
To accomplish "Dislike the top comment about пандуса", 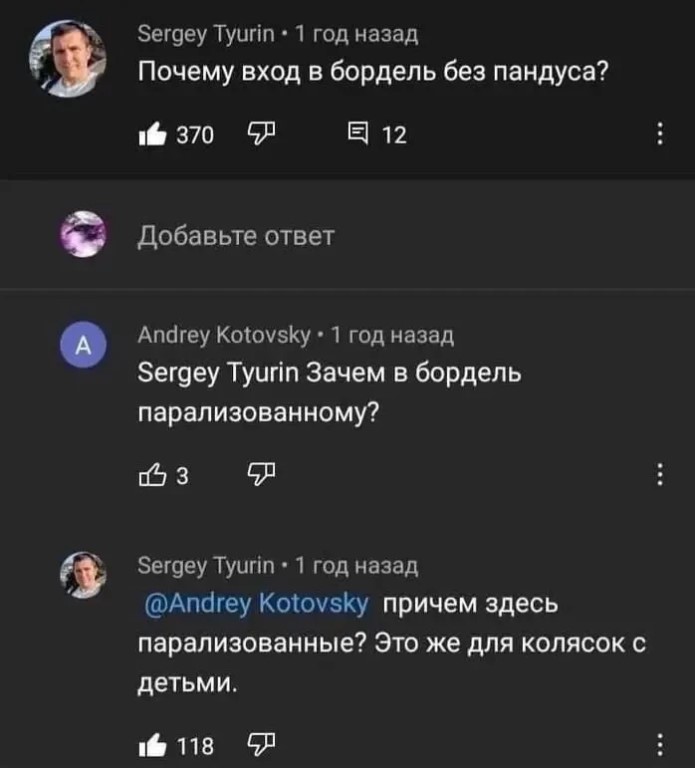I will click(x=261, y=134).
